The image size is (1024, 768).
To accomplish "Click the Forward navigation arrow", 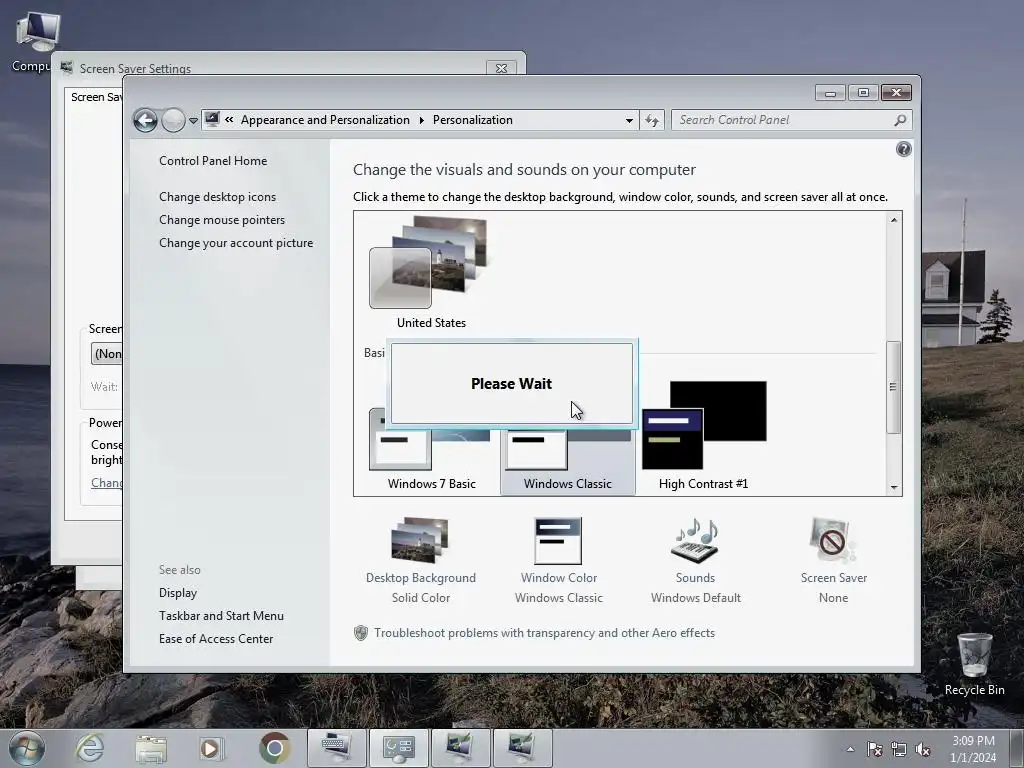I will (173, 120).
